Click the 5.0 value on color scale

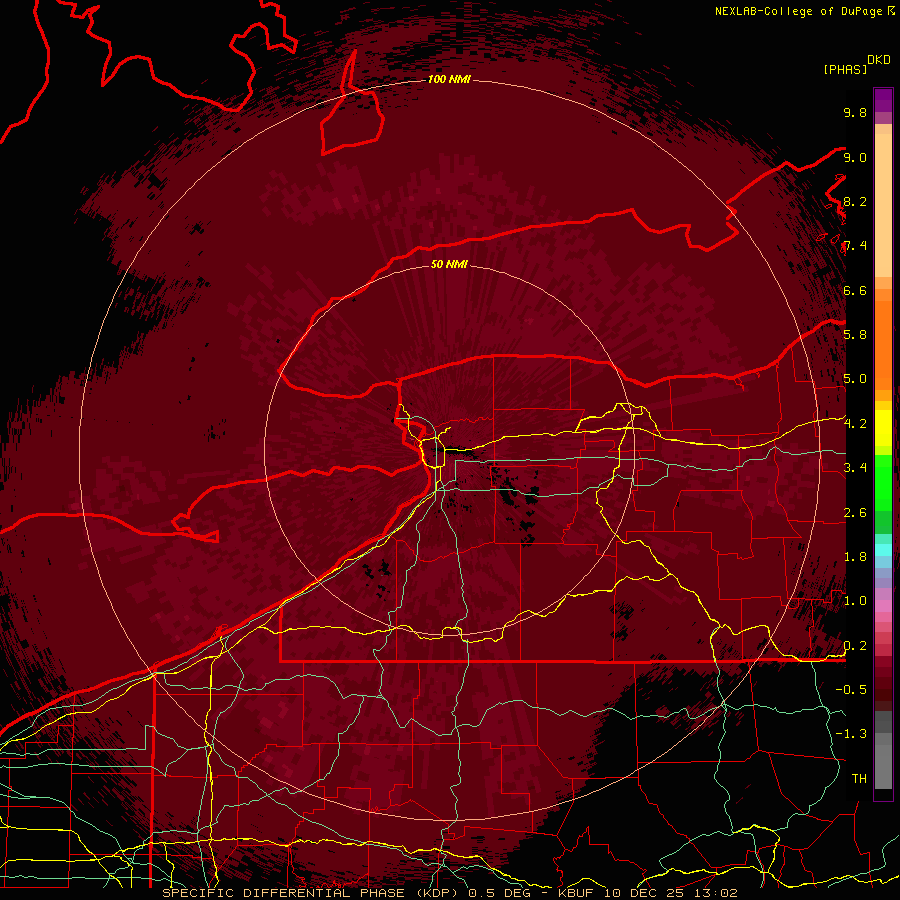[855, 379]
